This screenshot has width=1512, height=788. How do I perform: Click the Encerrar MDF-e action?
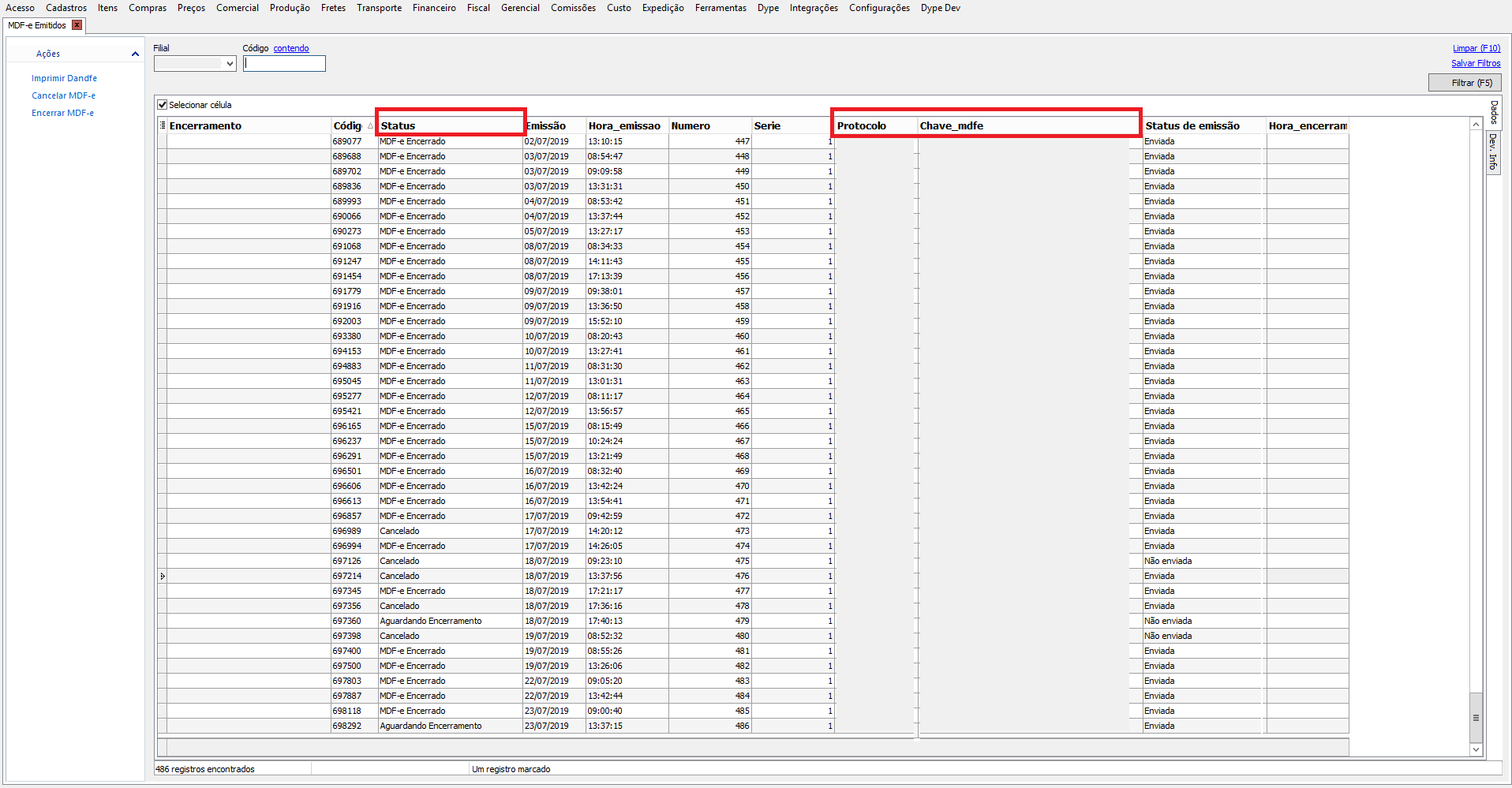(62, 113)
